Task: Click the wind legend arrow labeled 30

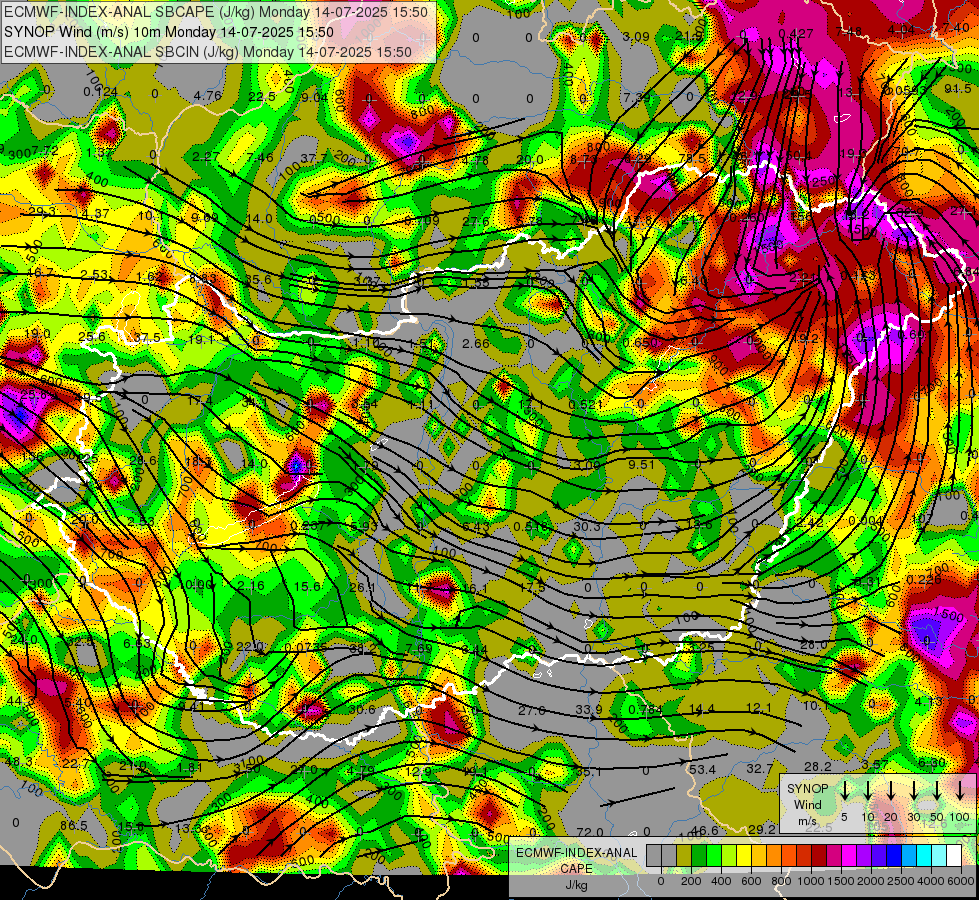Action: (913, 791)
